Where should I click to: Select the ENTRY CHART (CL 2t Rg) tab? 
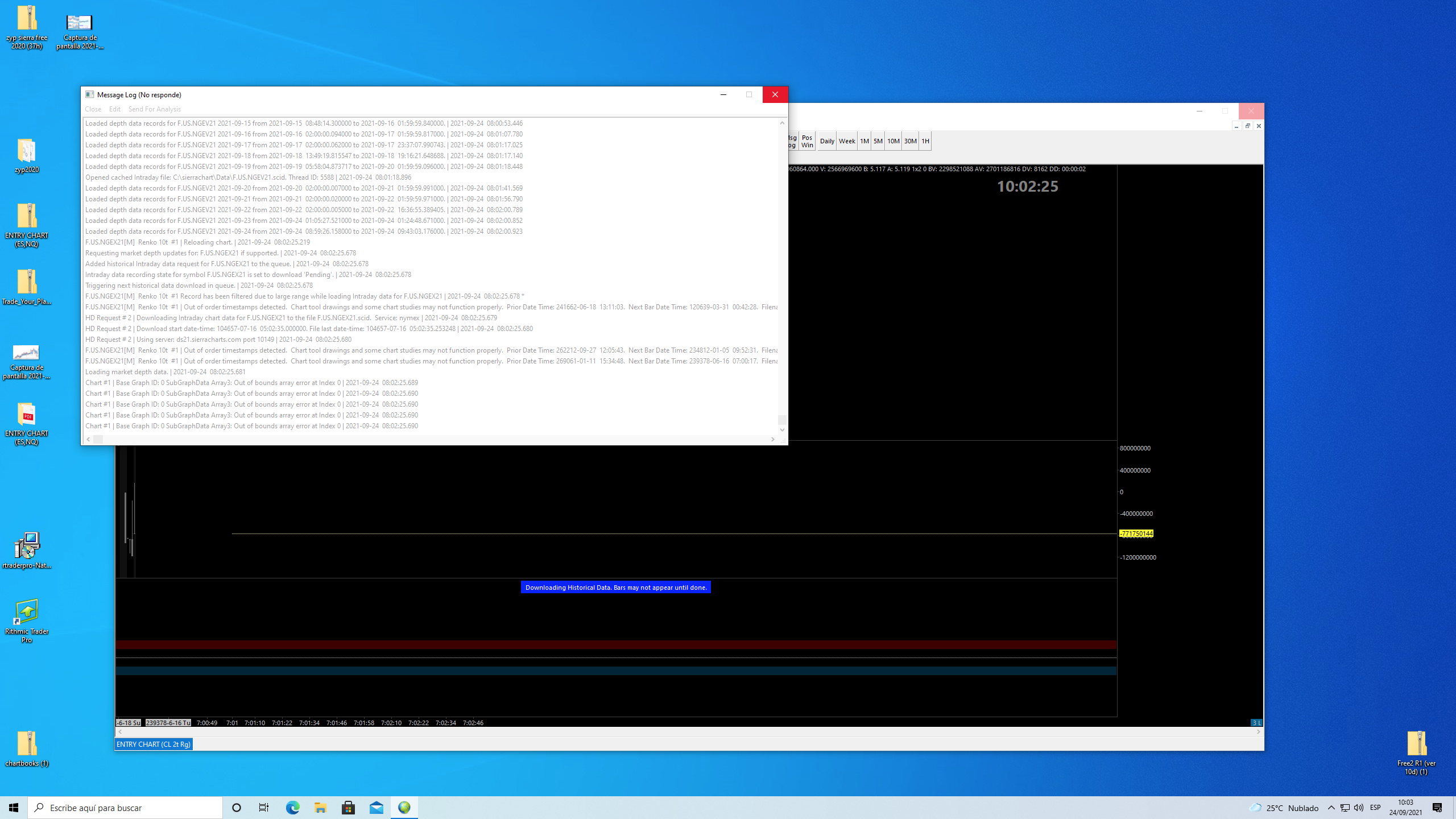154,744
